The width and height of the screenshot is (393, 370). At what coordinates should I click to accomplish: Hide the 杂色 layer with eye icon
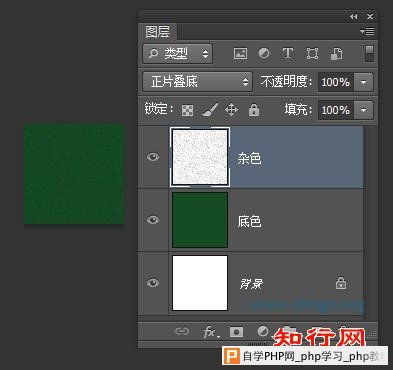click(x=153, y=157)
